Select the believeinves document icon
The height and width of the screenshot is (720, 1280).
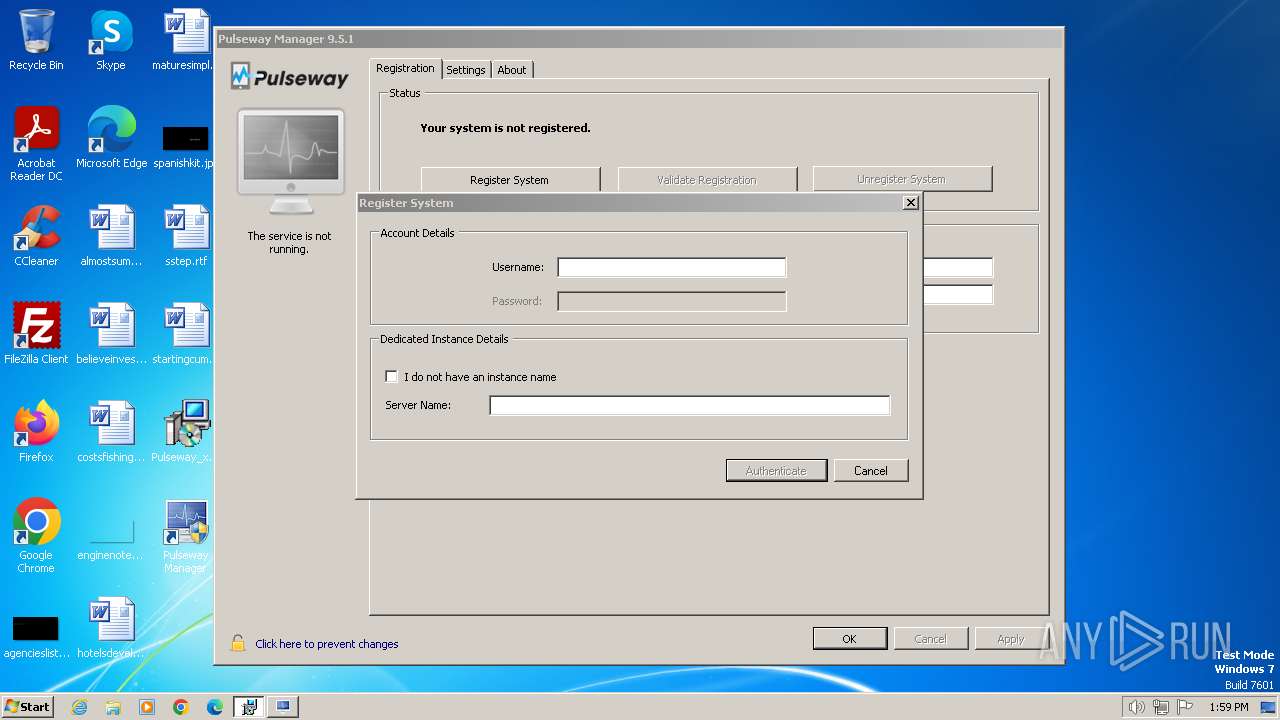(111, 334)
